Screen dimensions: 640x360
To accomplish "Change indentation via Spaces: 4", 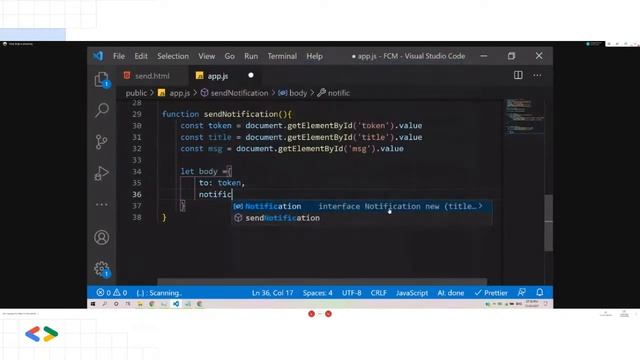I will point(318,293).
